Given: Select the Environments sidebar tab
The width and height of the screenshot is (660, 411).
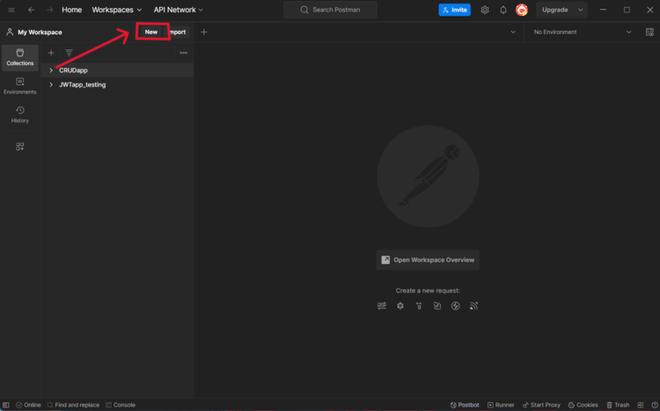Looking at the screenshot, I should pyautogui.click(x=20, y=86).
